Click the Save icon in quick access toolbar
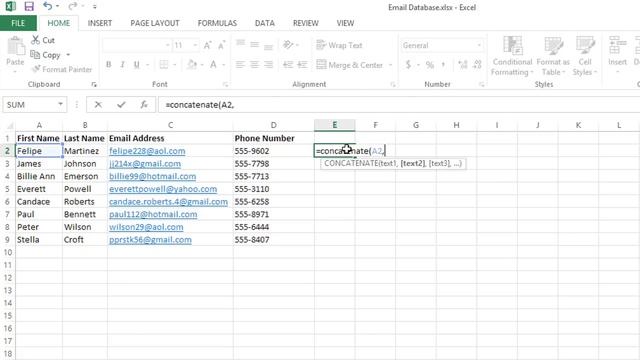 (x=29, y=6)
